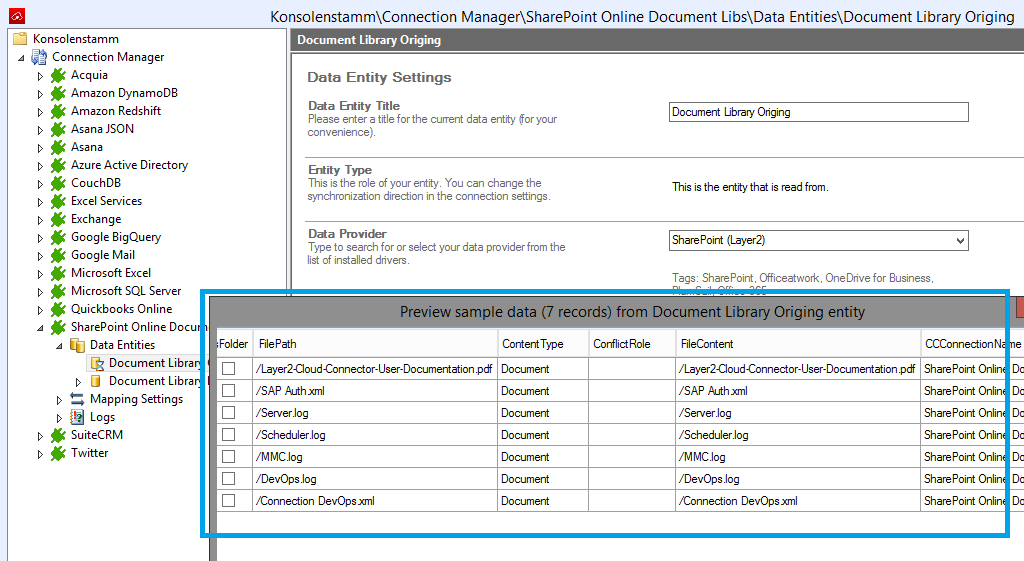Sort by the FilePath column header
This screenshot has height=561, width=1024.
tap(374, 343)
